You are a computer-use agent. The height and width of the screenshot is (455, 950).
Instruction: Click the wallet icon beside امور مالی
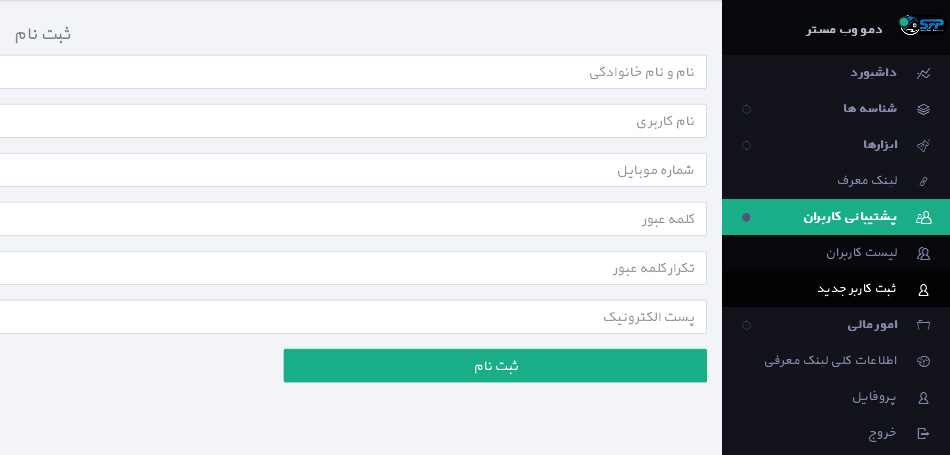coord(923,325)
